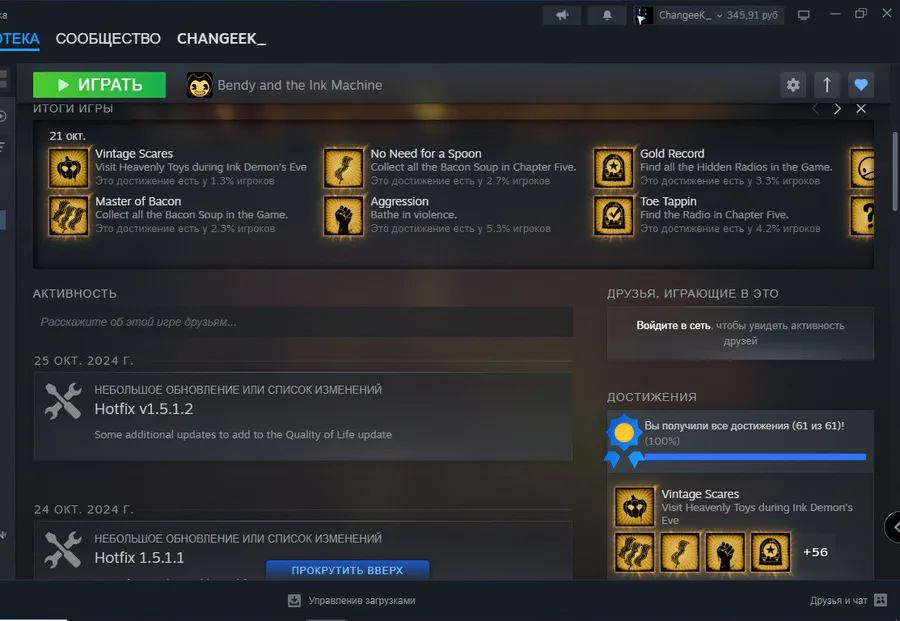Click the green ИГРАТЬ play button
900x621 pixels.
tap(99, 85)
